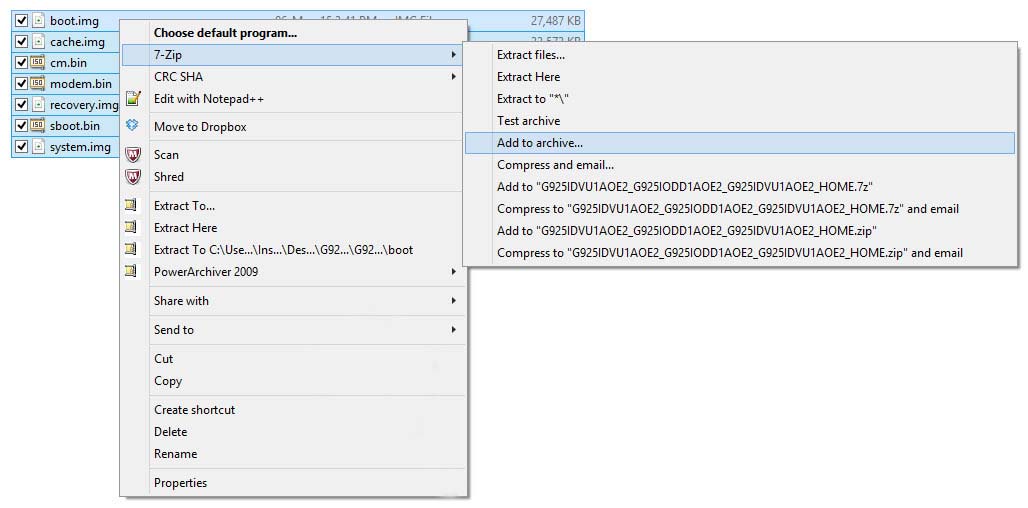Click Choose default program... entry

(225, 33)
